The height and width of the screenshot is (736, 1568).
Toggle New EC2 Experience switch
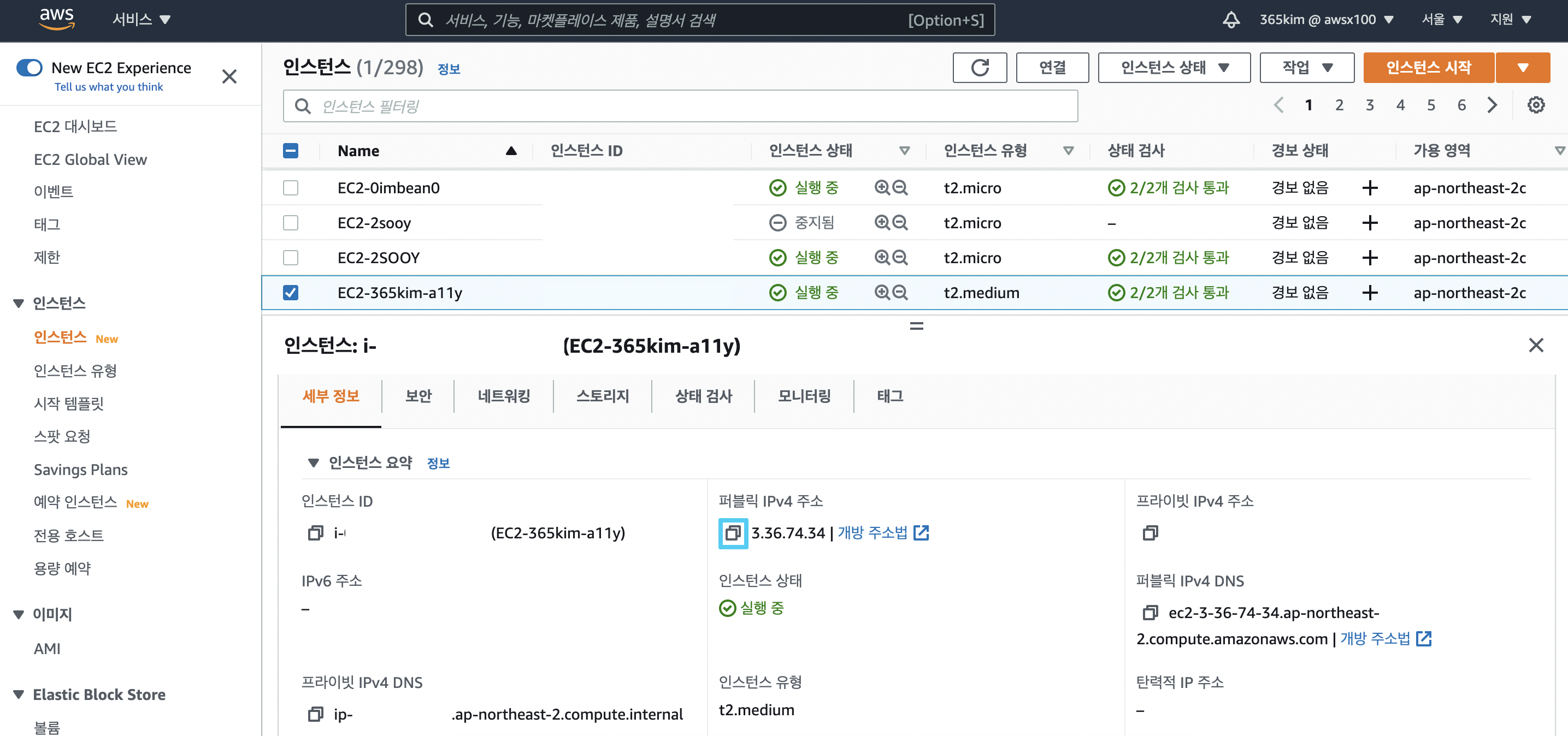tap(29, 68)
